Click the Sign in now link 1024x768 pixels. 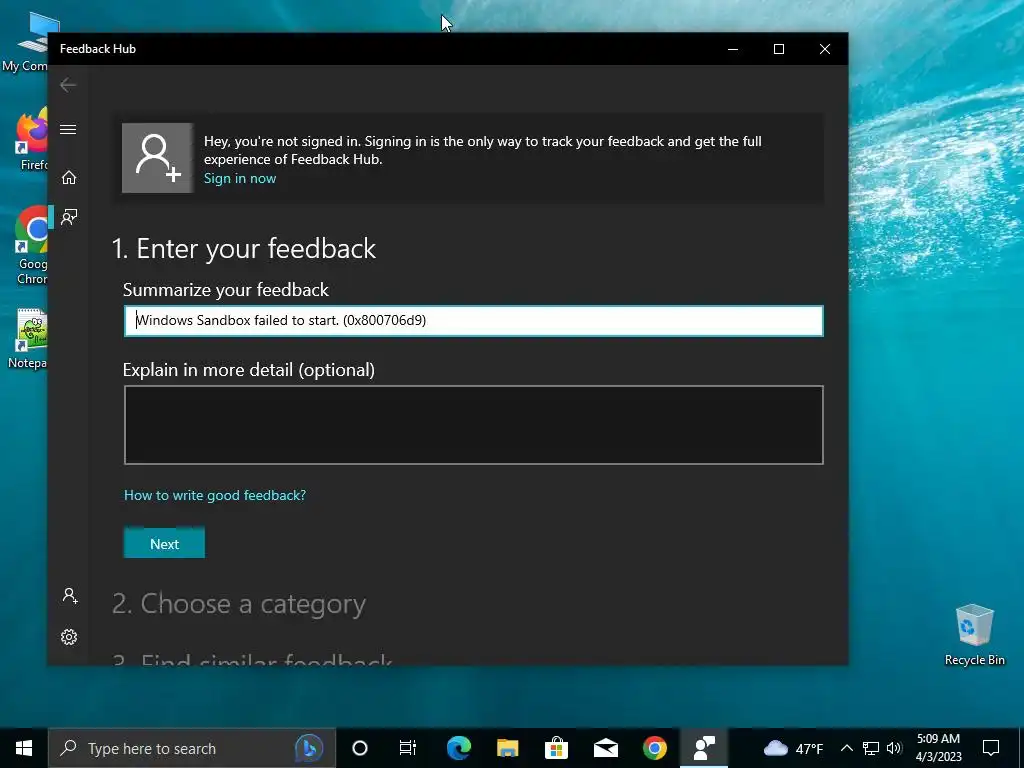pyautogui.click(x=240, y=178)
